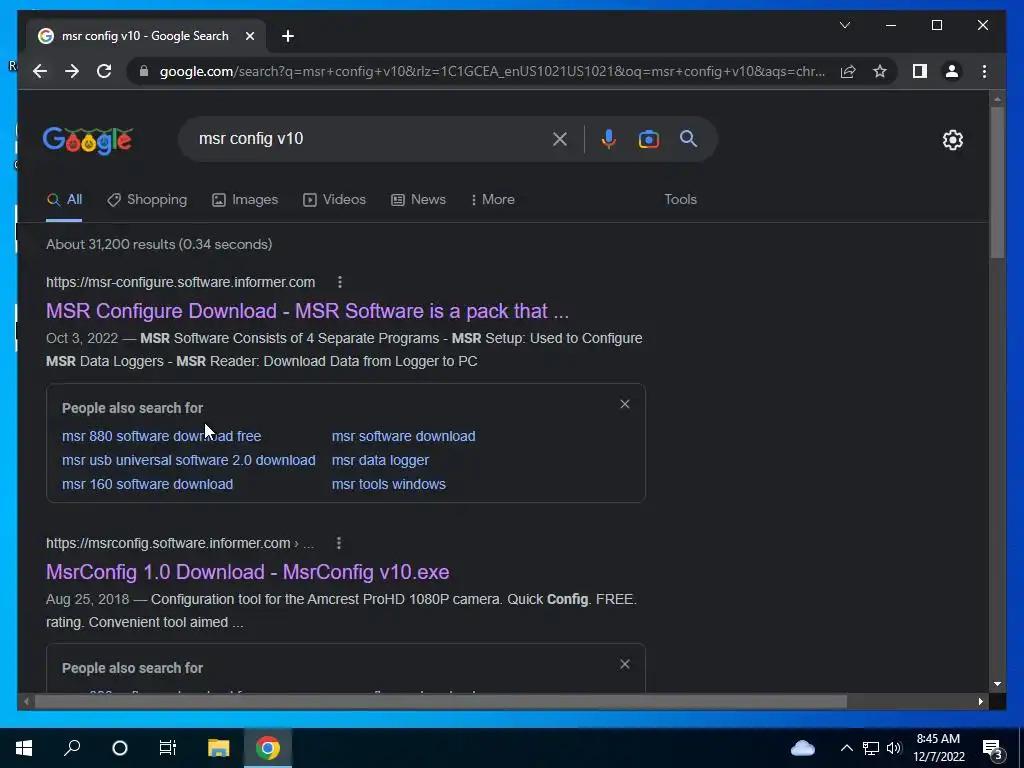The width and height of the screenshot is (1024, 768).
Task: Open Task View on taskbar
Action: [x=168, y=748]
